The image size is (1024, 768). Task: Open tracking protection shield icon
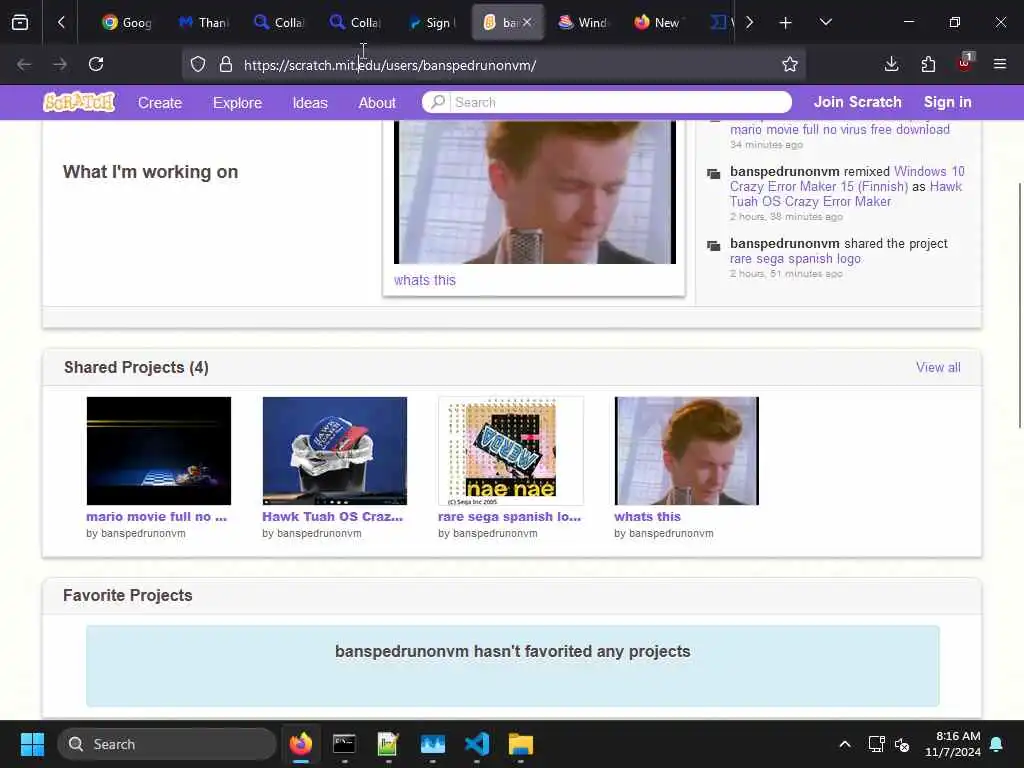pos(198,65)
